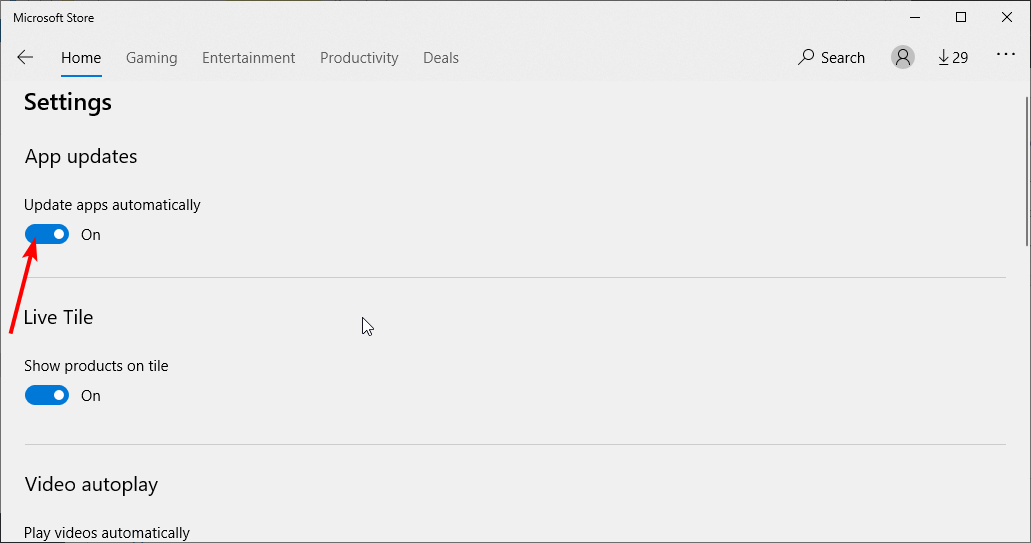Viewport: 1031px width, 543px height.
Task: Click the vertical scrollbar thumb
Action: [x=1028, y=171]
